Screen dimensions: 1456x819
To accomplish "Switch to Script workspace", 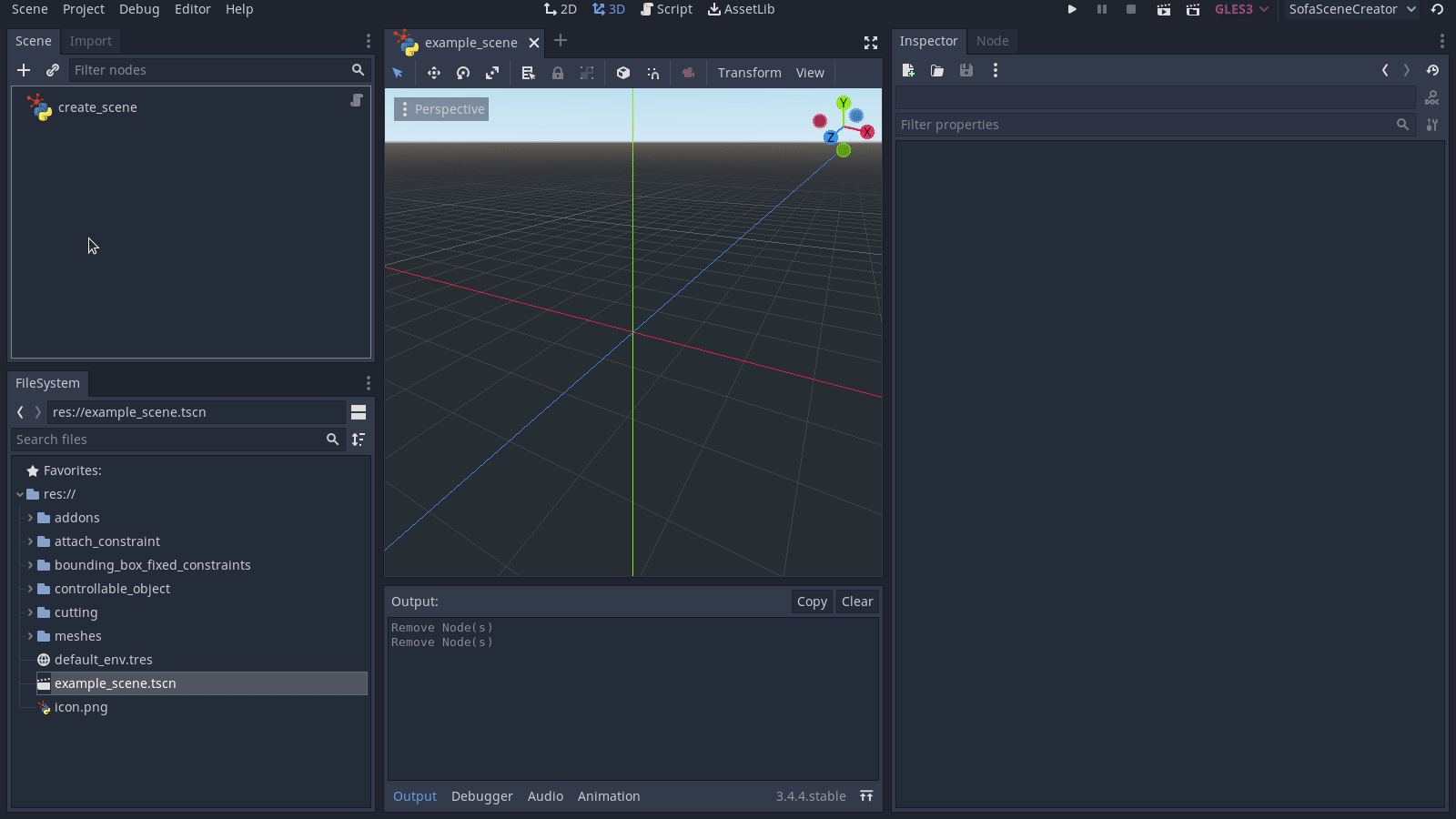I will [666, 9].
